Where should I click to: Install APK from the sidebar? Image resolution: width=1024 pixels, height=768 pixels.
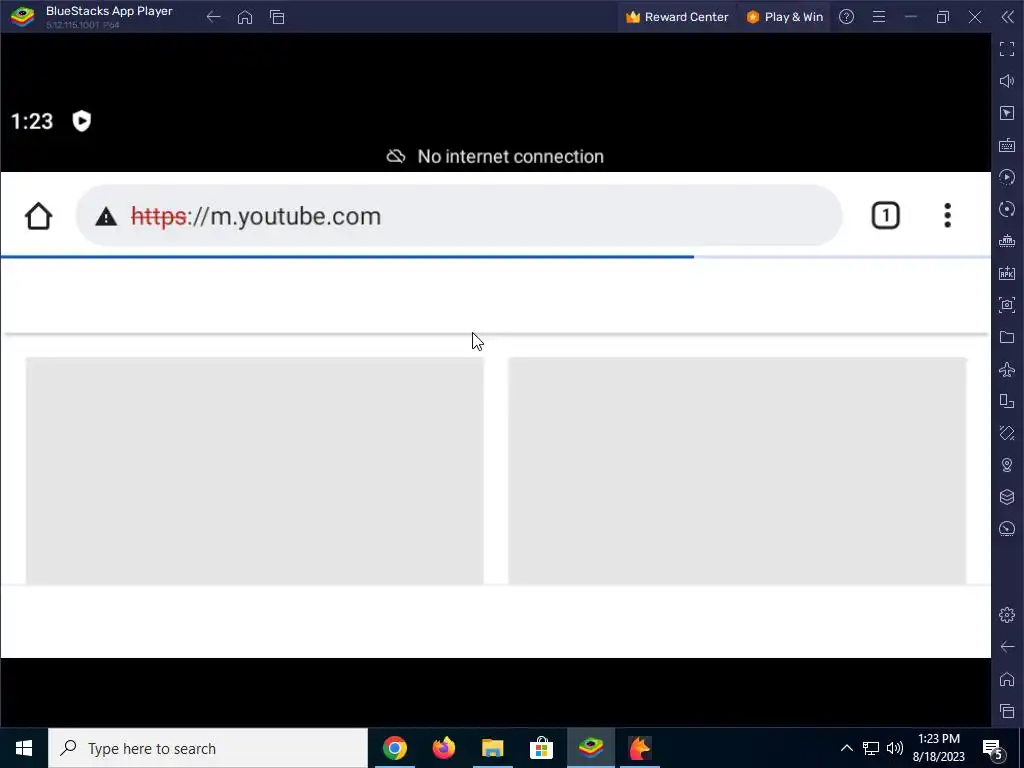tap(1007, 273)
